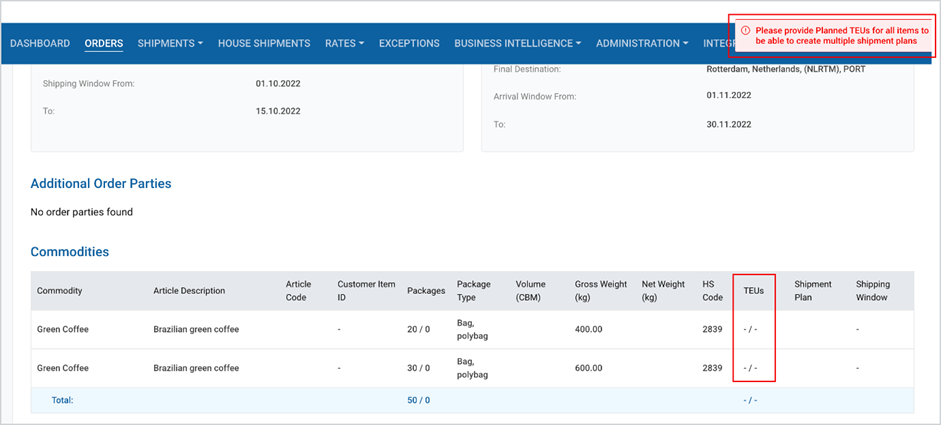Click Brazilian green coffee in 600.00 row

click(196, 368)
